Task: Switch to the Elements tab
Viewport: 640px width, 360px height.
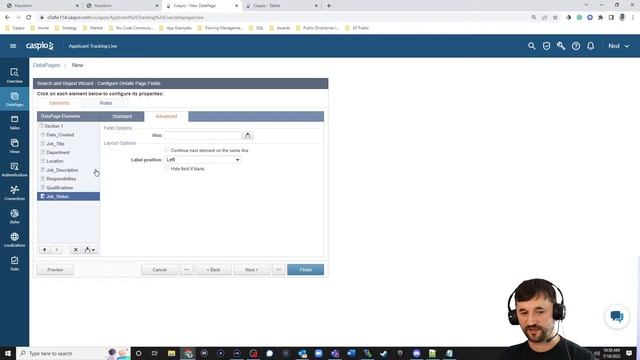Action: pos(59,103)
